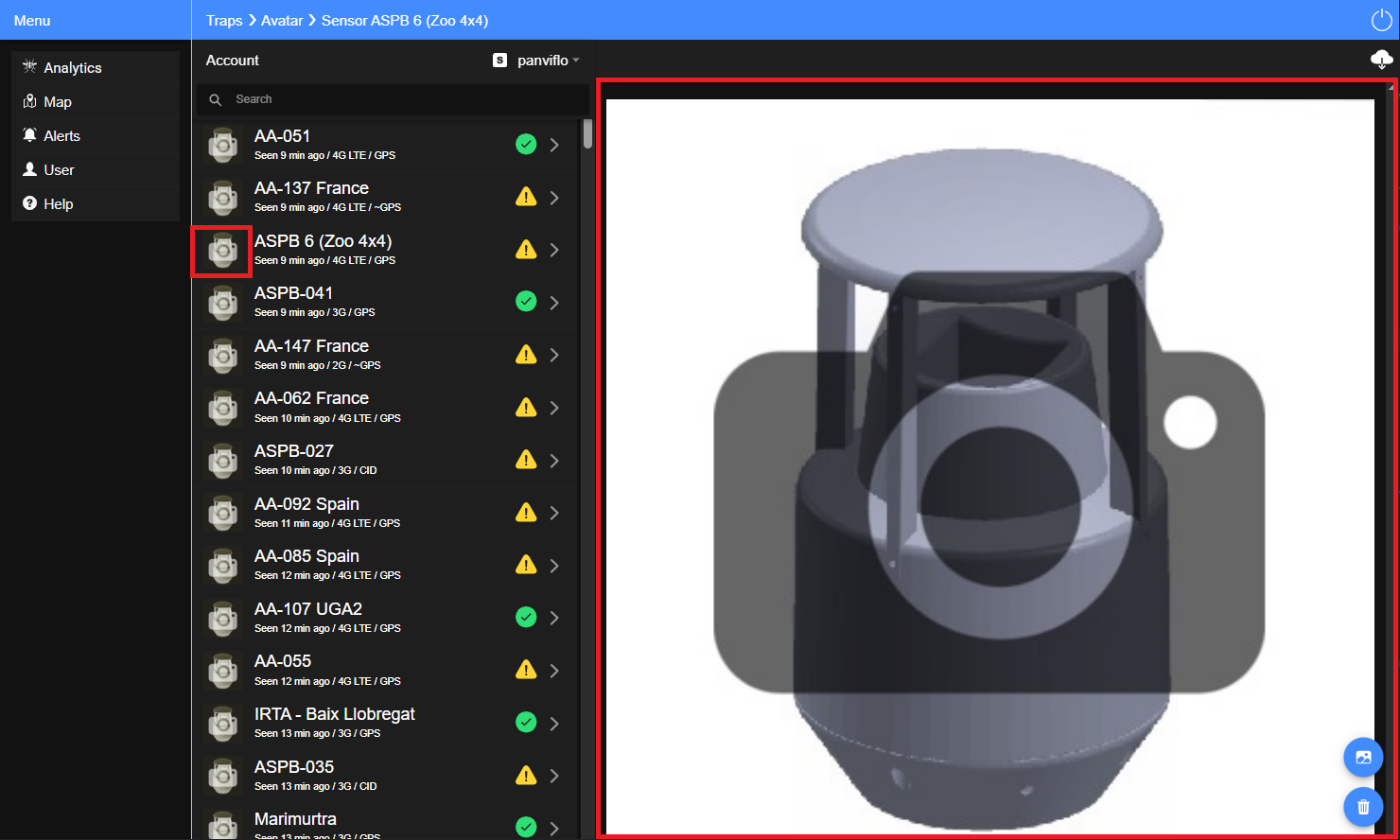Open the Map menu item
This screenshot has height=840, width=1400.
coord(96,101)
